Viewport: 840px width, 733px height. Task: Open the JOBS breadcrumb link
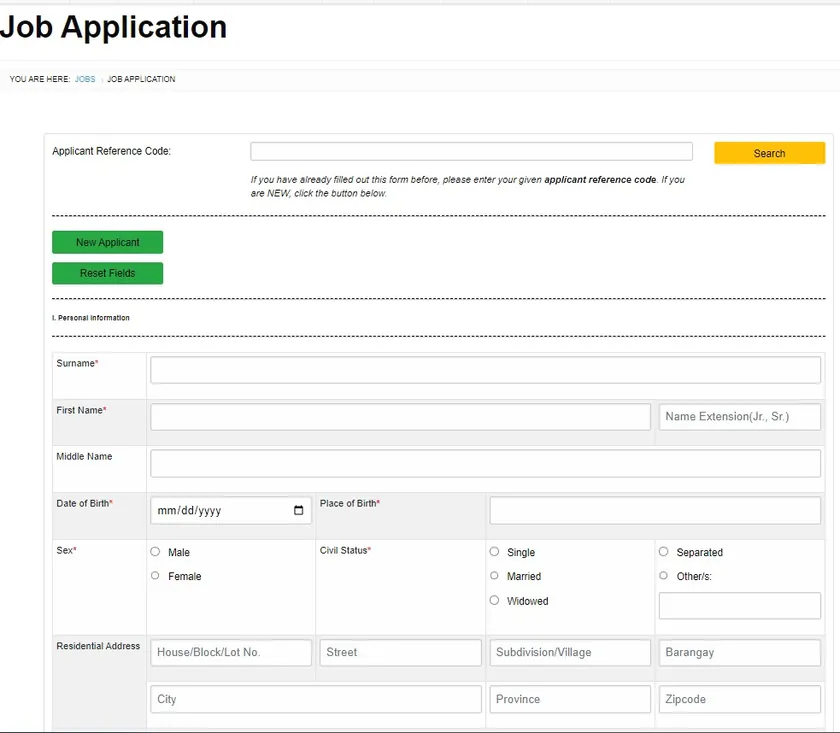pos(85,79)
